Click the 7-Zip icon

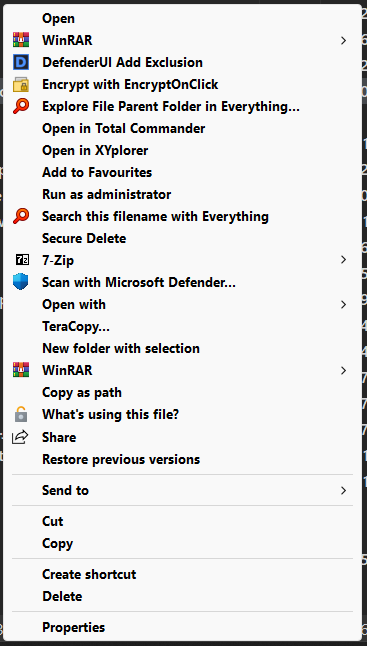click(22, 260)
